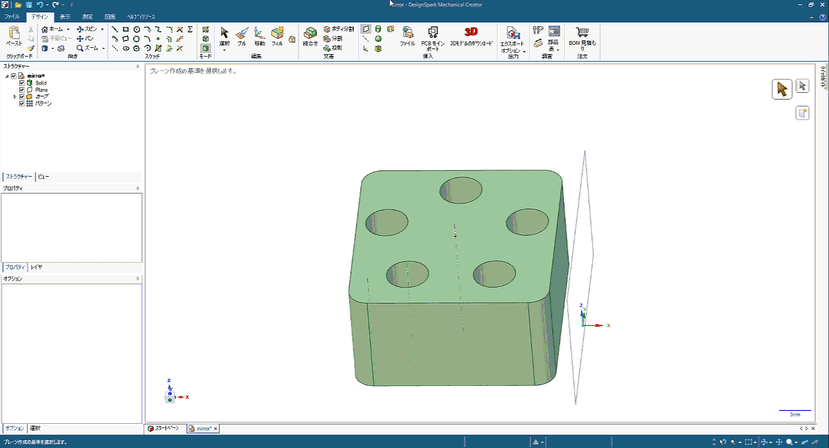Collapse the mirror root tree node
829x448 pixels.
[7, 76]
